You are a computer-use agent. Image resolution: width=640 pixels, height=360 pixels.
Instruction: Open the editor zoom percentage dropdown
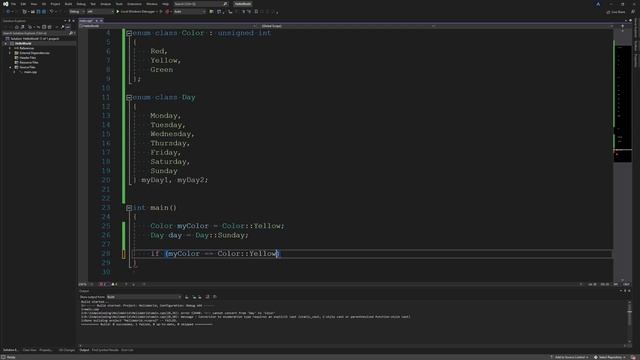click(x=86, y=284)
